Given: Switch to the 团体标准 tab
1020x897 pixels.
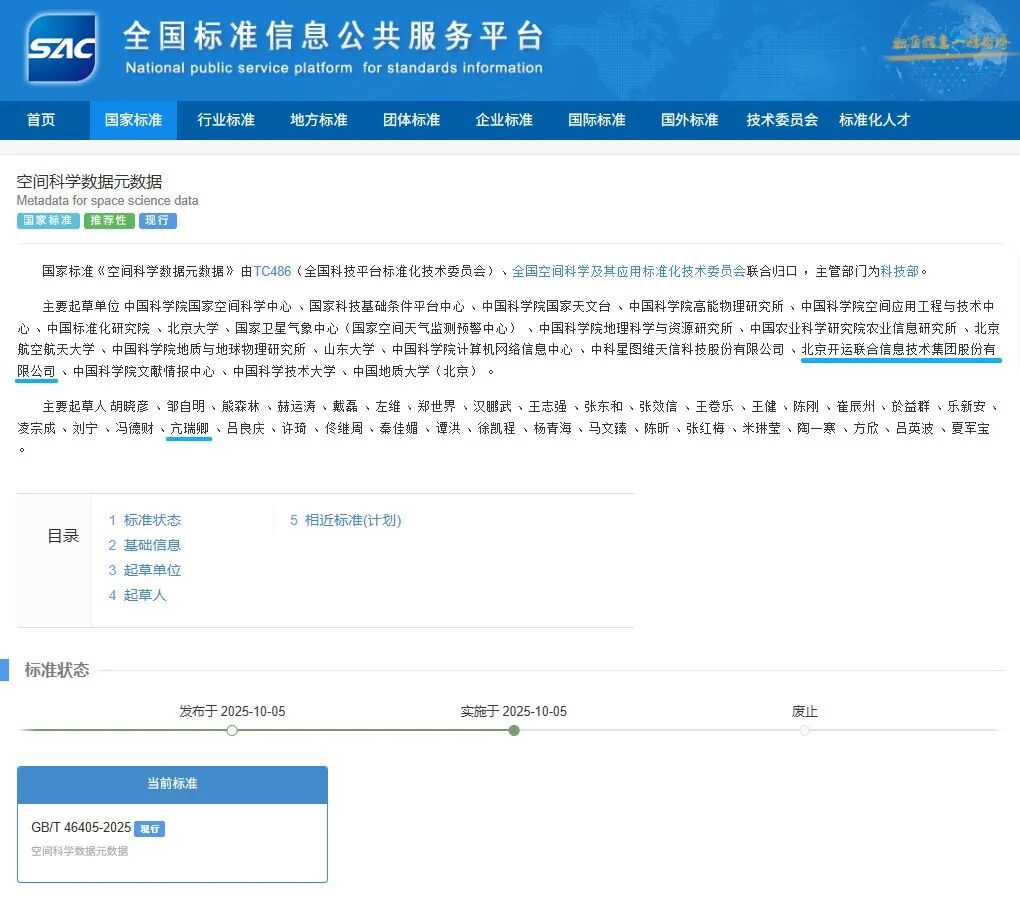Looking at the screenshot, I should tap(411, 120).
